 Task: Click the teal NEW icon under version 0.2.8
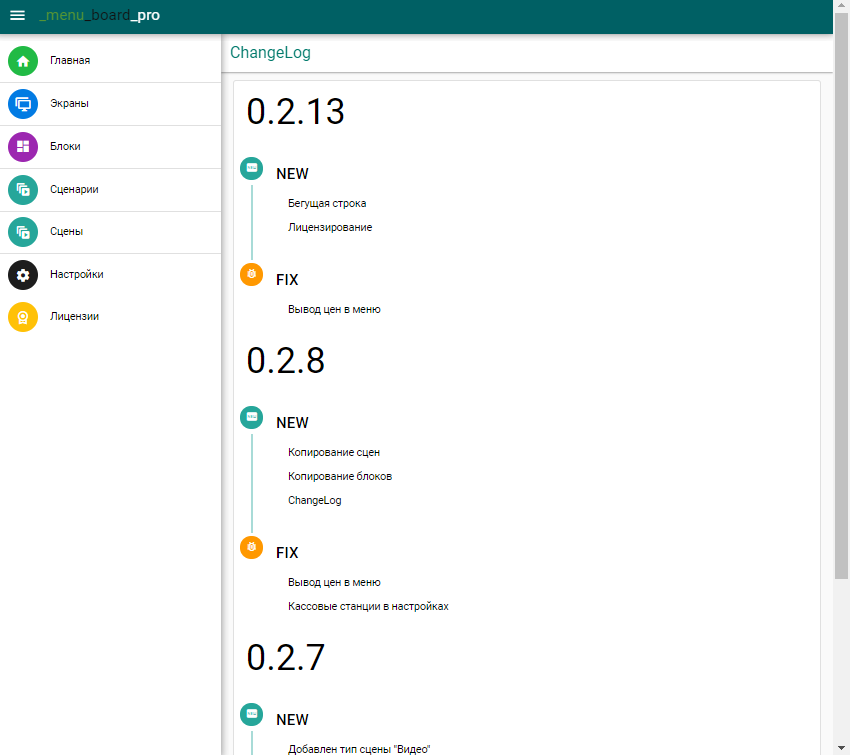tap(252, 417)
